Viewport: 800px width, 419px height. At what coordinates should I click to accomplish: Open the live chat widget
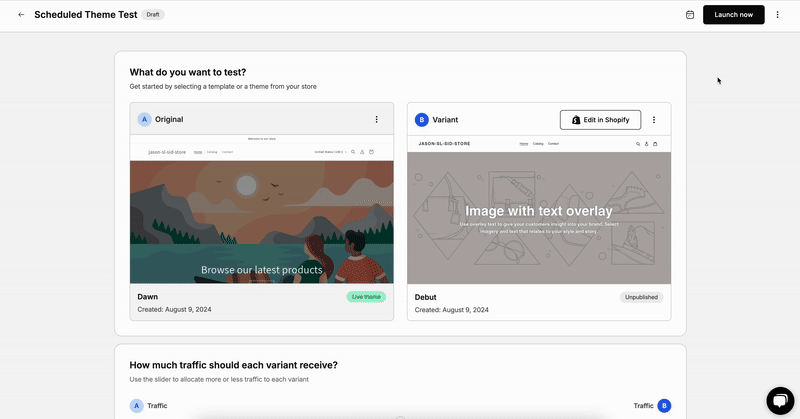[780, 400]
